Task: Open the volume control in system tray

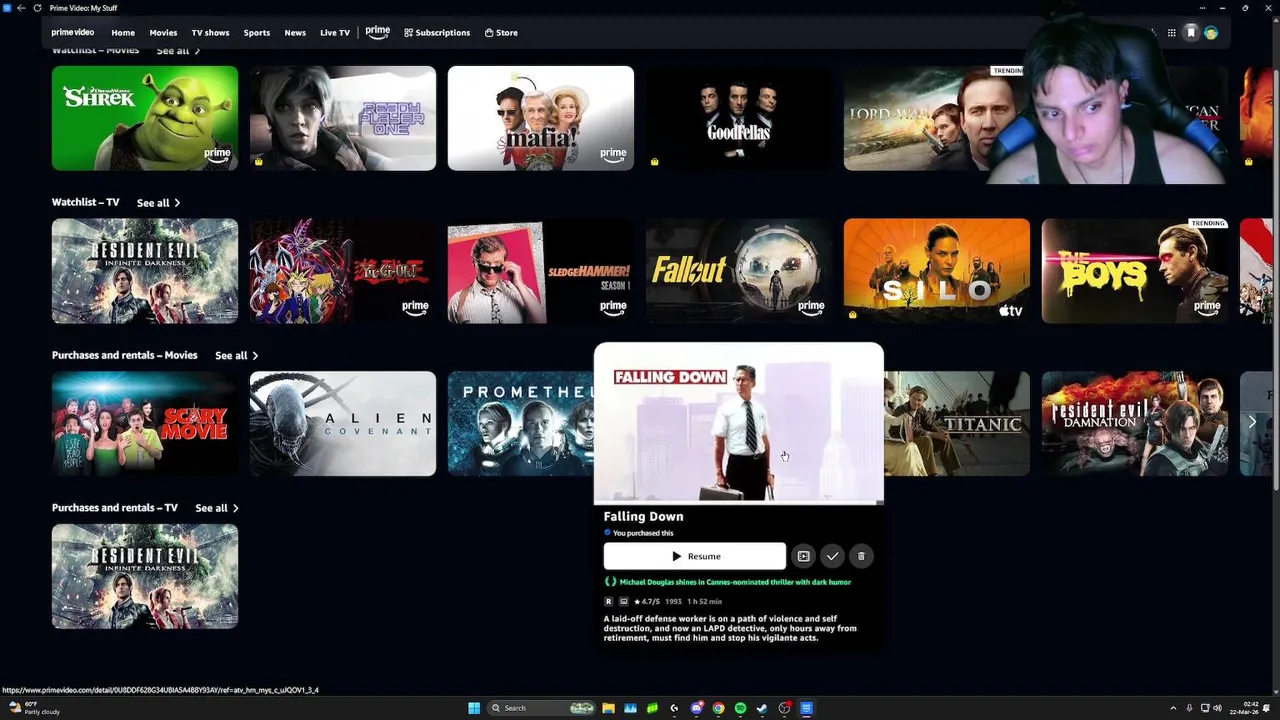Action: (x=1217, y=708)
